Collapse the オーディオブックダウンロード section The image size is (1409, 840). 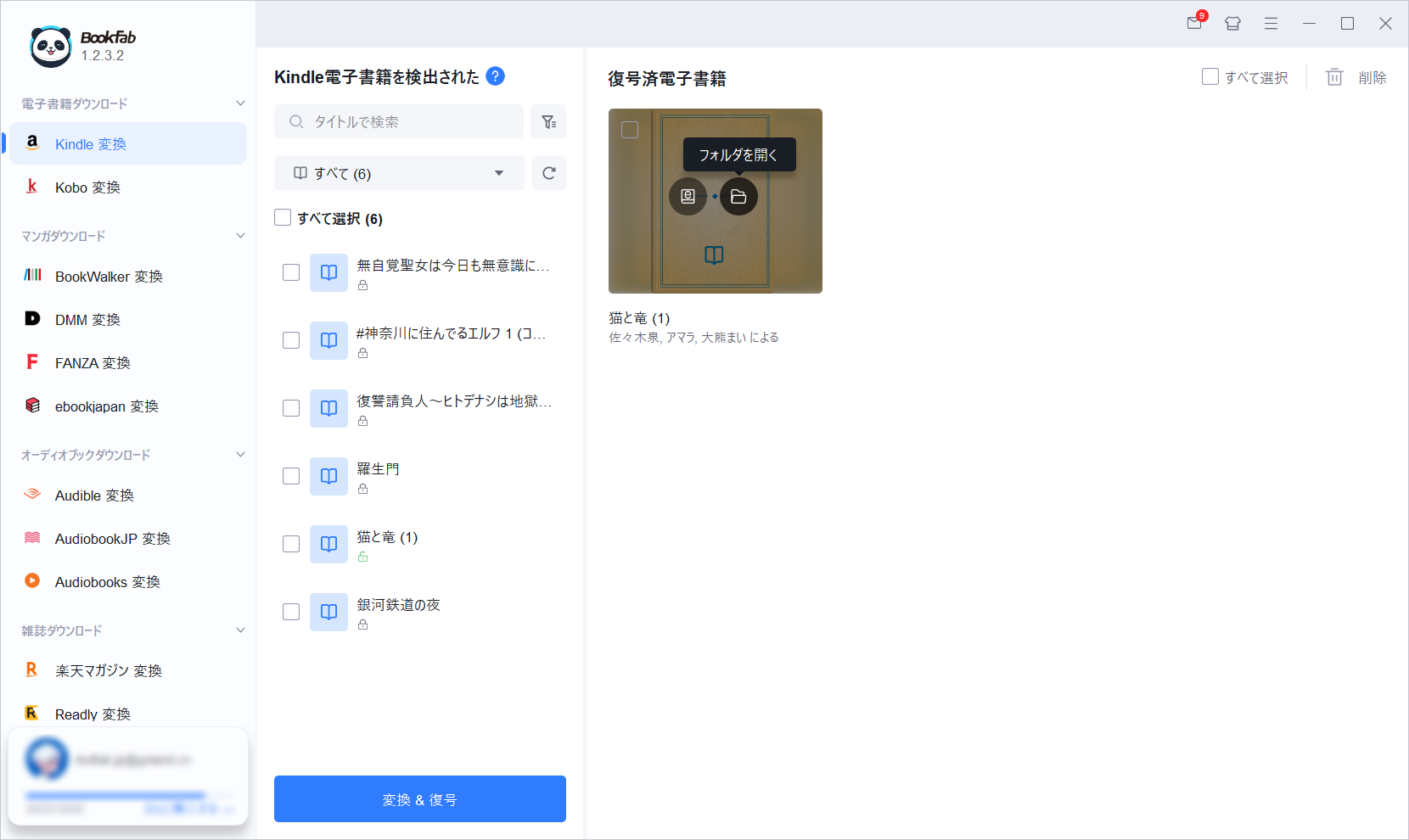(x=240, y=455)
